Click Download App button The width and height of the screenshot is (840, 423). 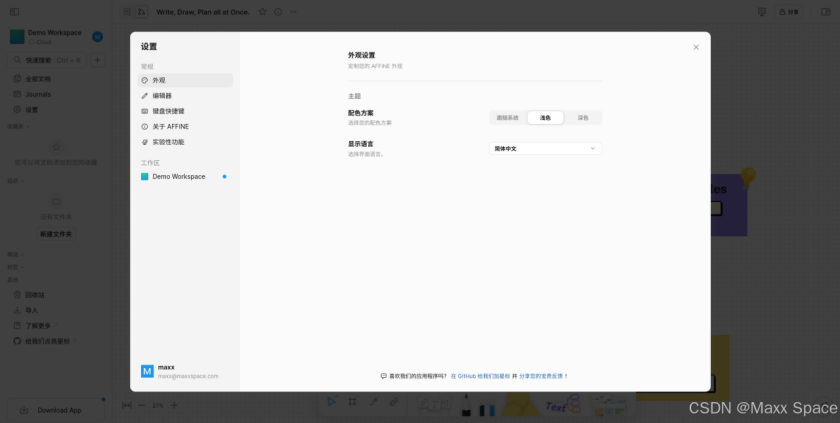(x=56, y=410)
